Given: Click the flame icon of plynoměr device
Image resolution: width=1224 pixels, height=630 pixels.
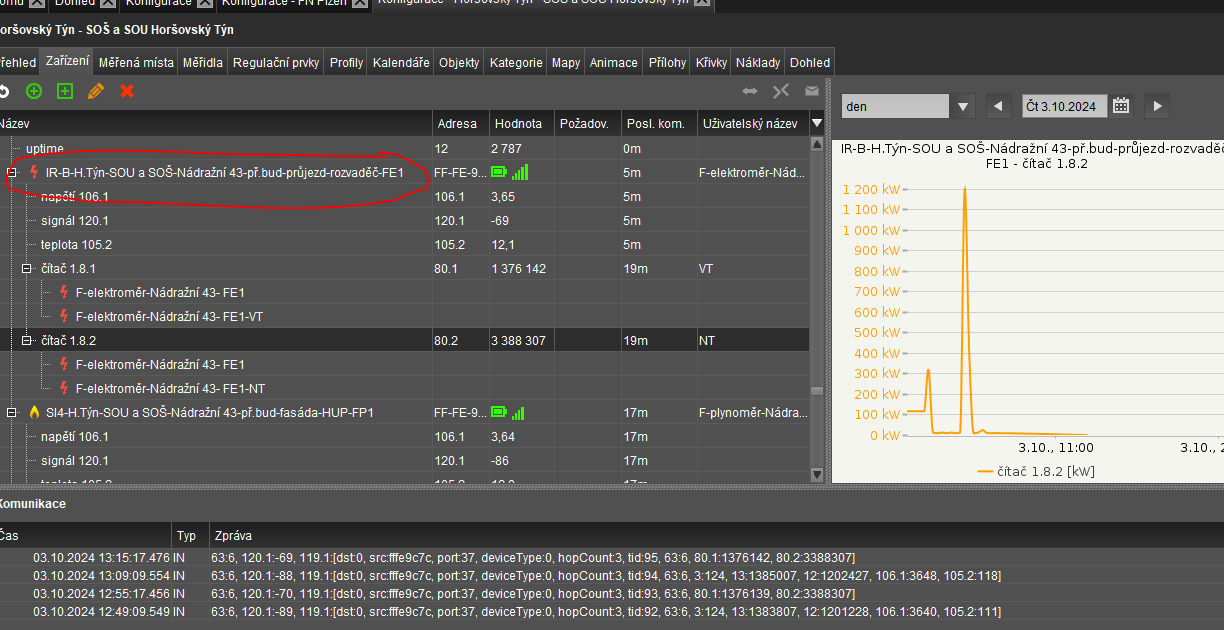Looking at the screenshot, I should [34, 412].
